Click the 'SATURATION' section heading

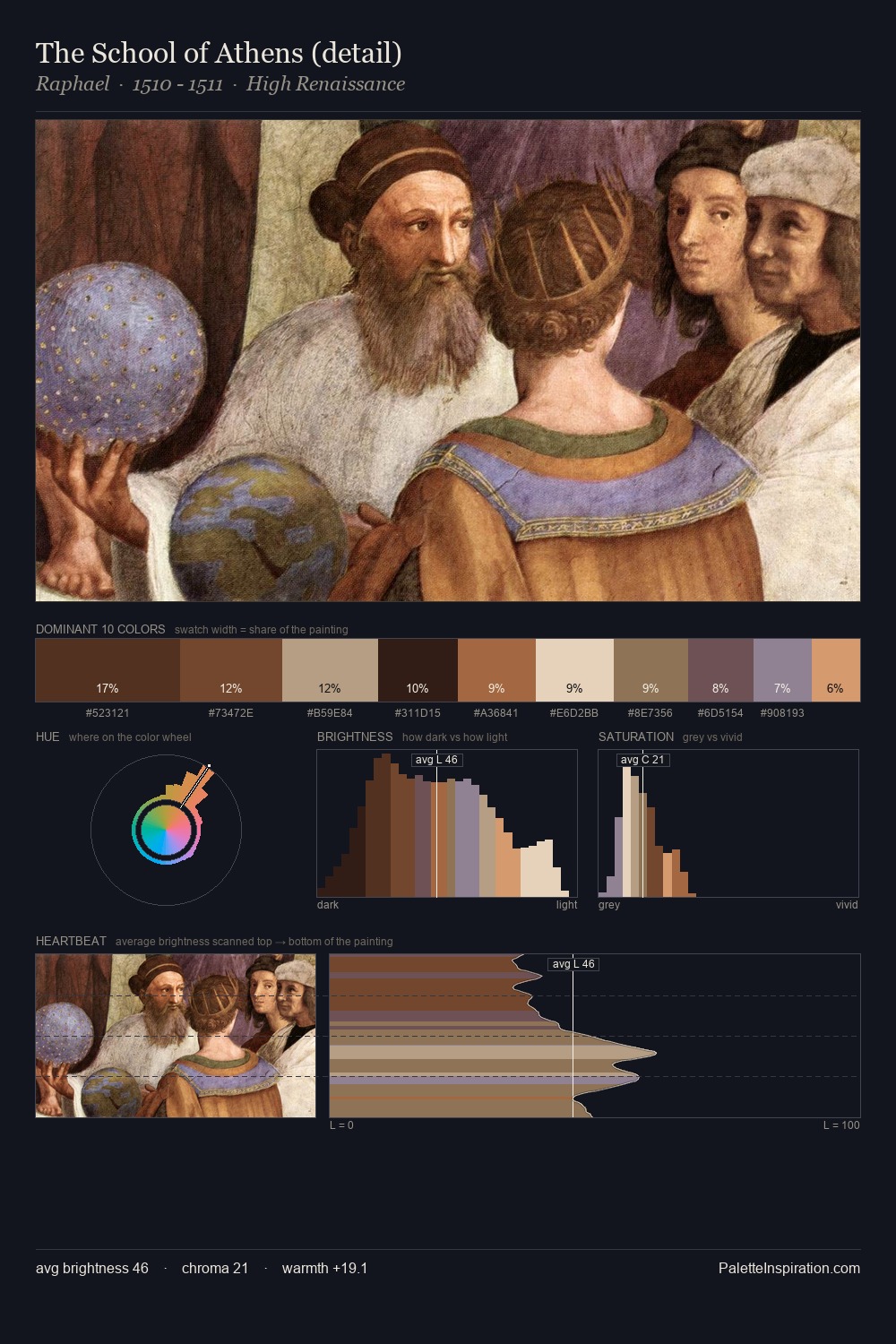(636, 737)
